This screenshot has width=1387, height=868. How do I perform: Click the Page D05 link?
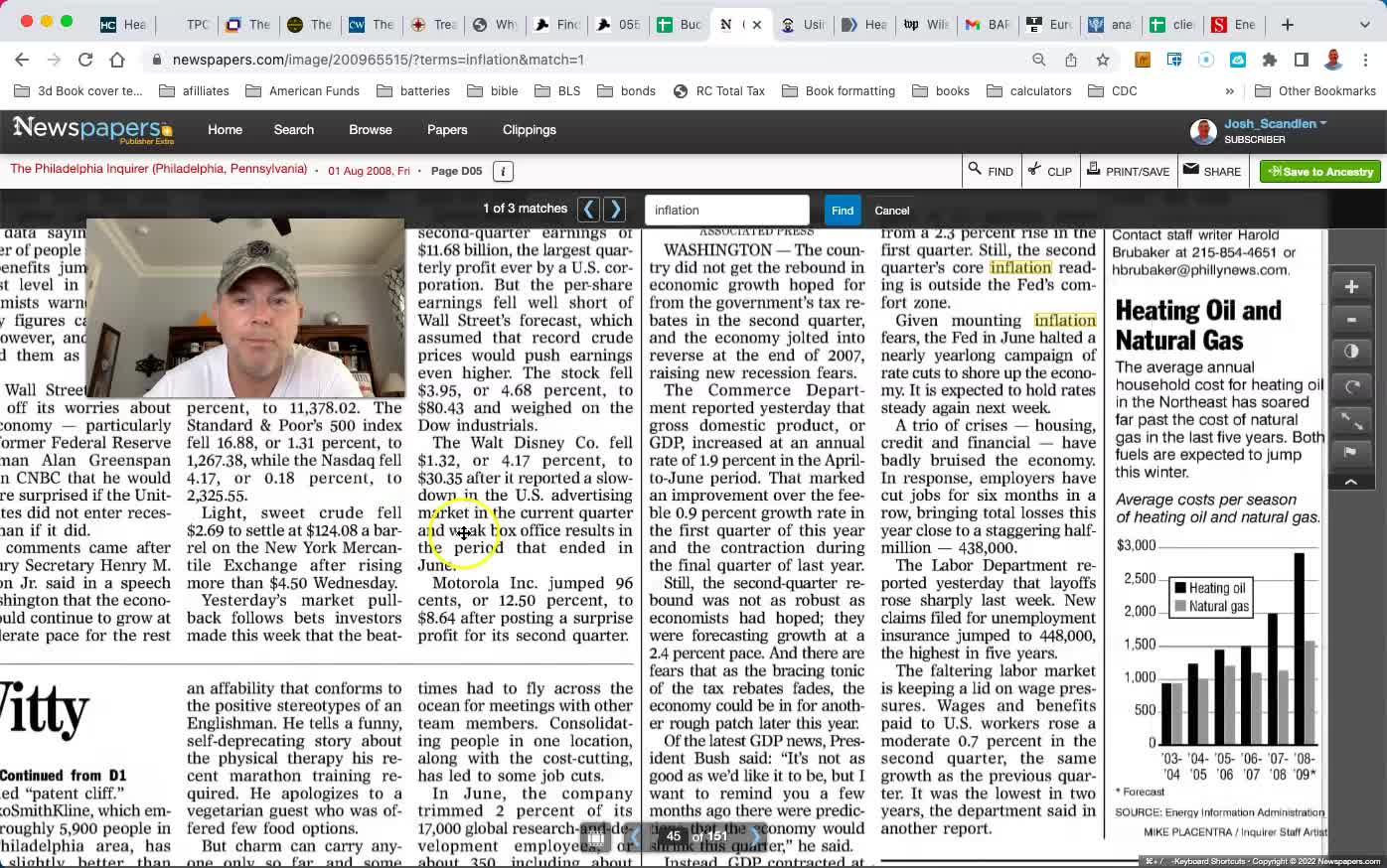[456, 171]
